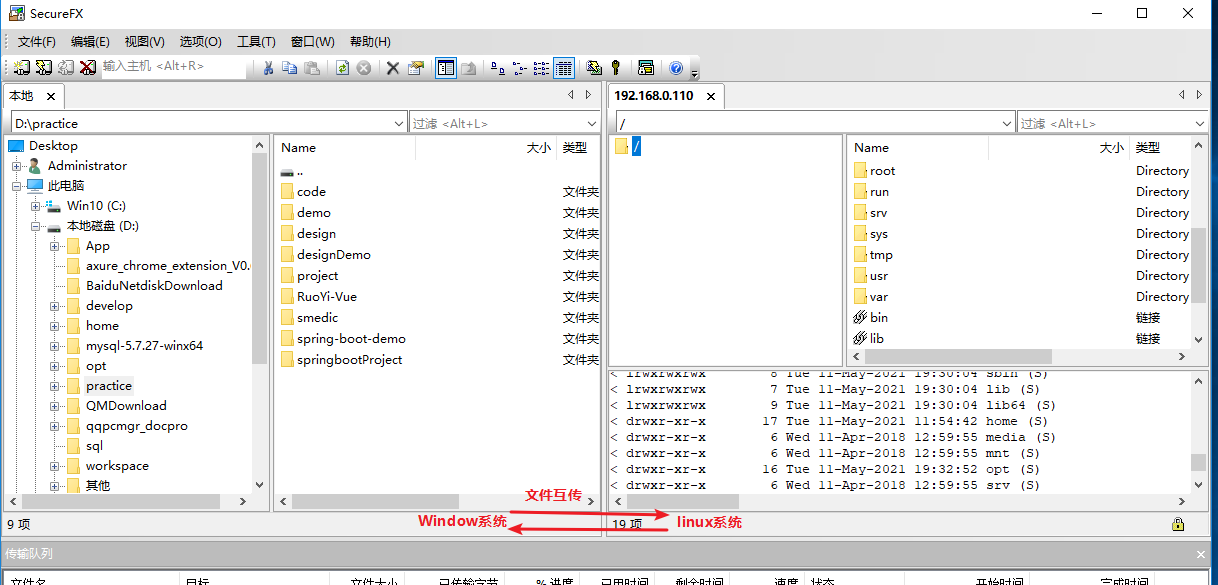1218x585 pixels.
Task: Open the D:\practice path dropdown
Action: pyautogui.click(x=400, y=123)
